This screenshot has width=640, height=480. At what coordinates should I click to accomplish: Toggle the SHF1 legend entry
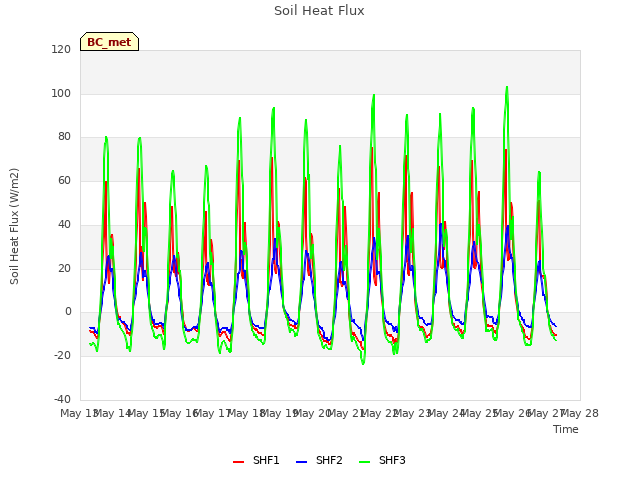(256, 460)
